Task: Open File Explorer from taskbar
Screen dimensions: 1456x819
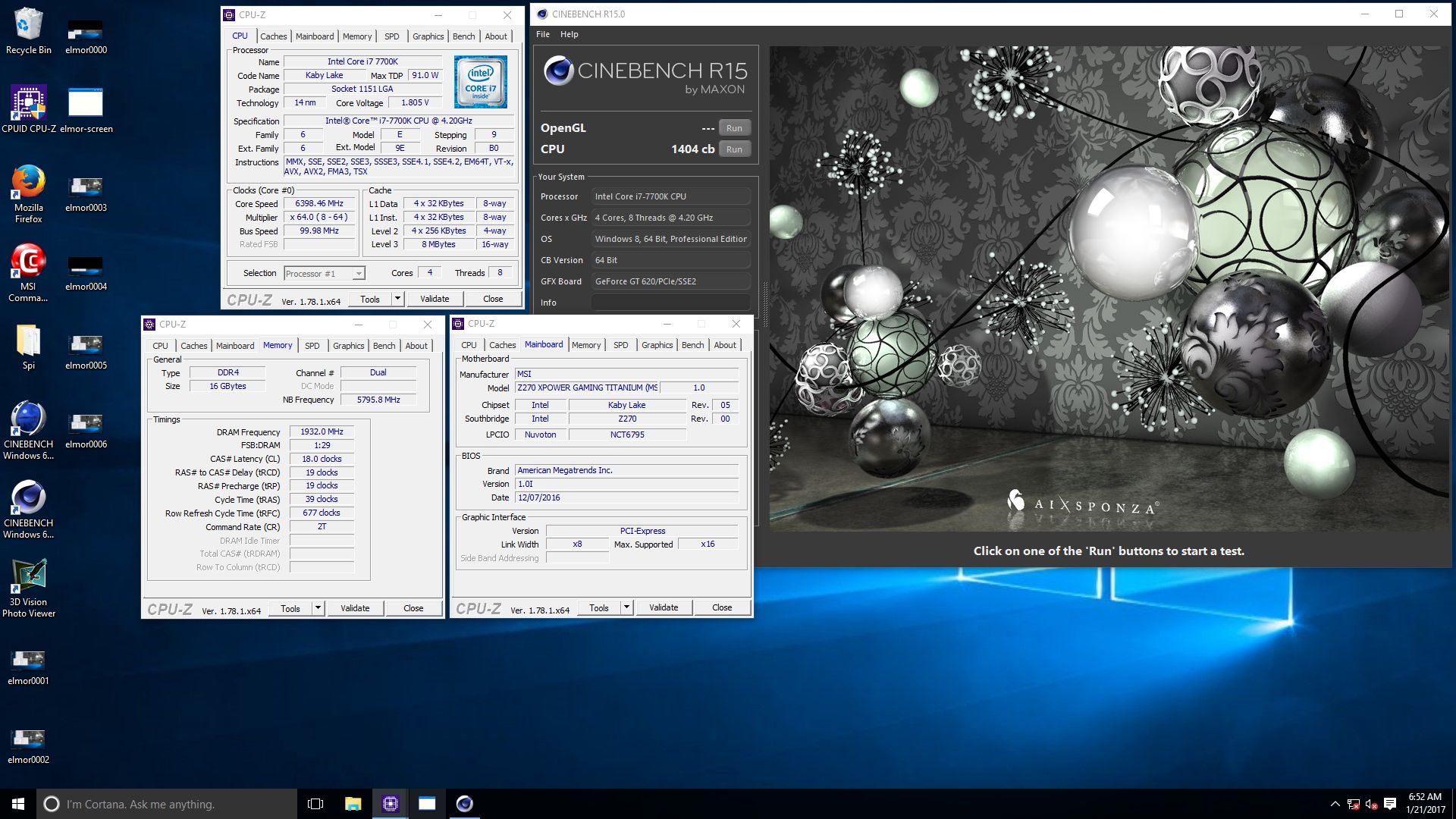Action: pos(353,804)
